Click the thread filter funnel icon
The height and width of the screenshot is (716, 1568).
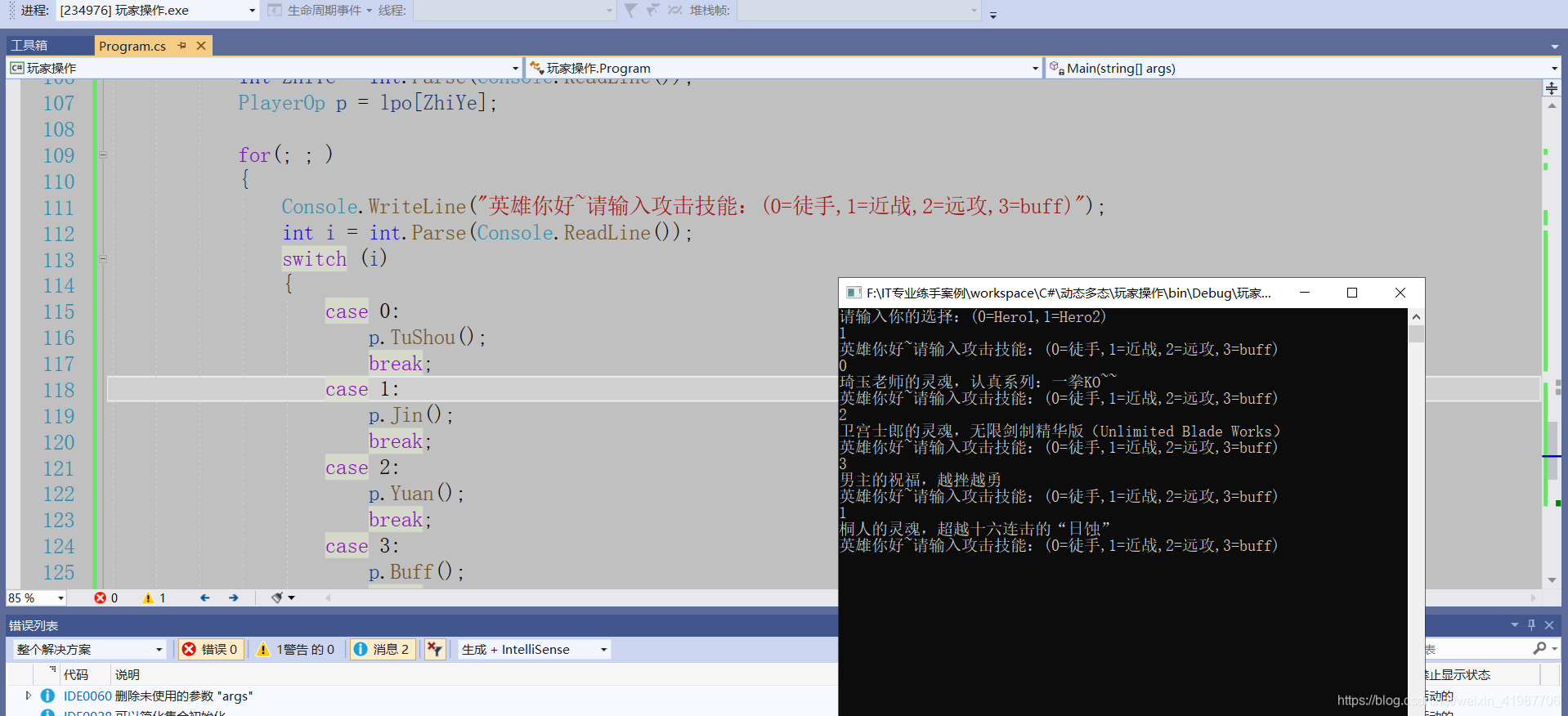point(631,11)
